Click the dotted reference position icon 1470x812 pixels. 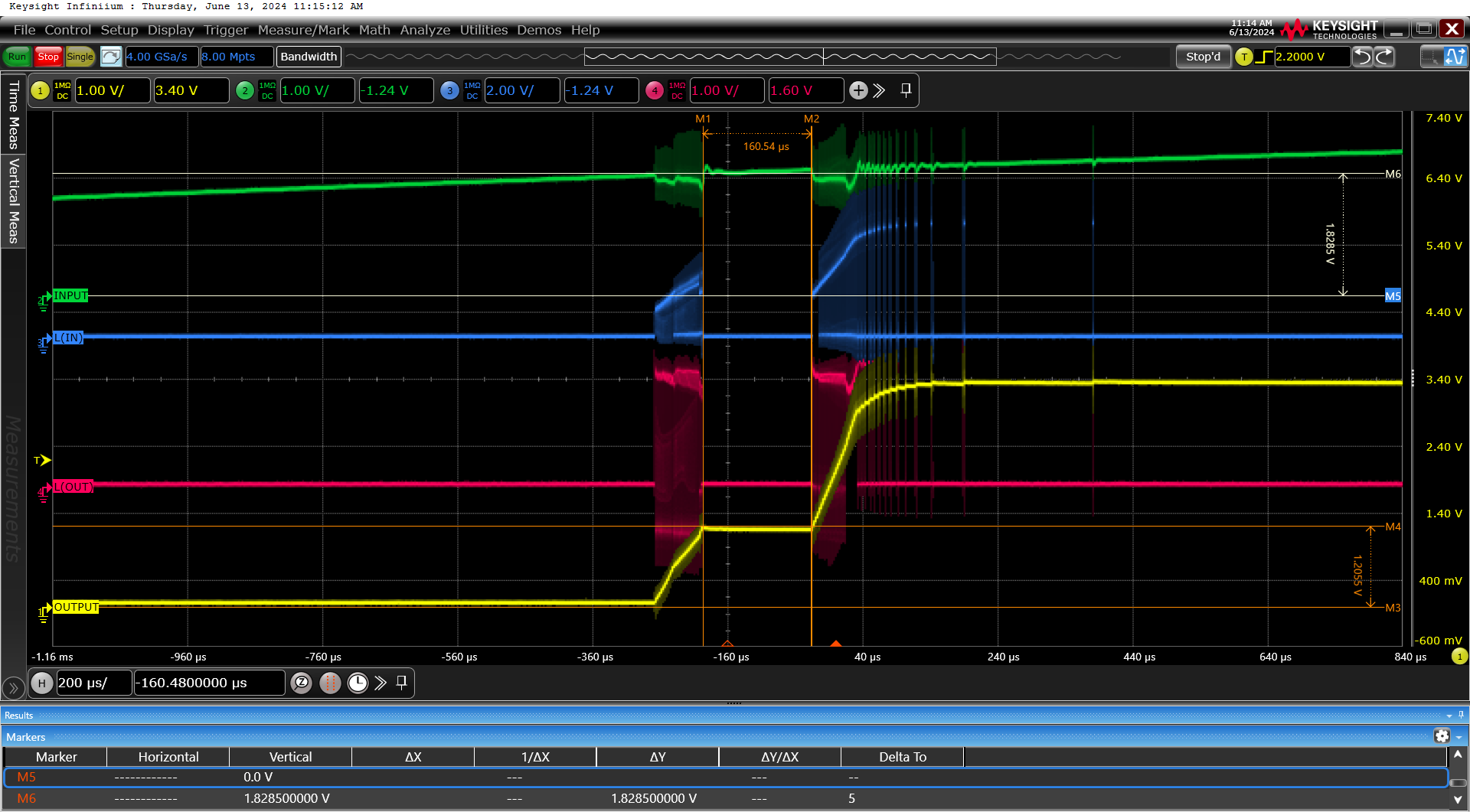tap(330, 683)
